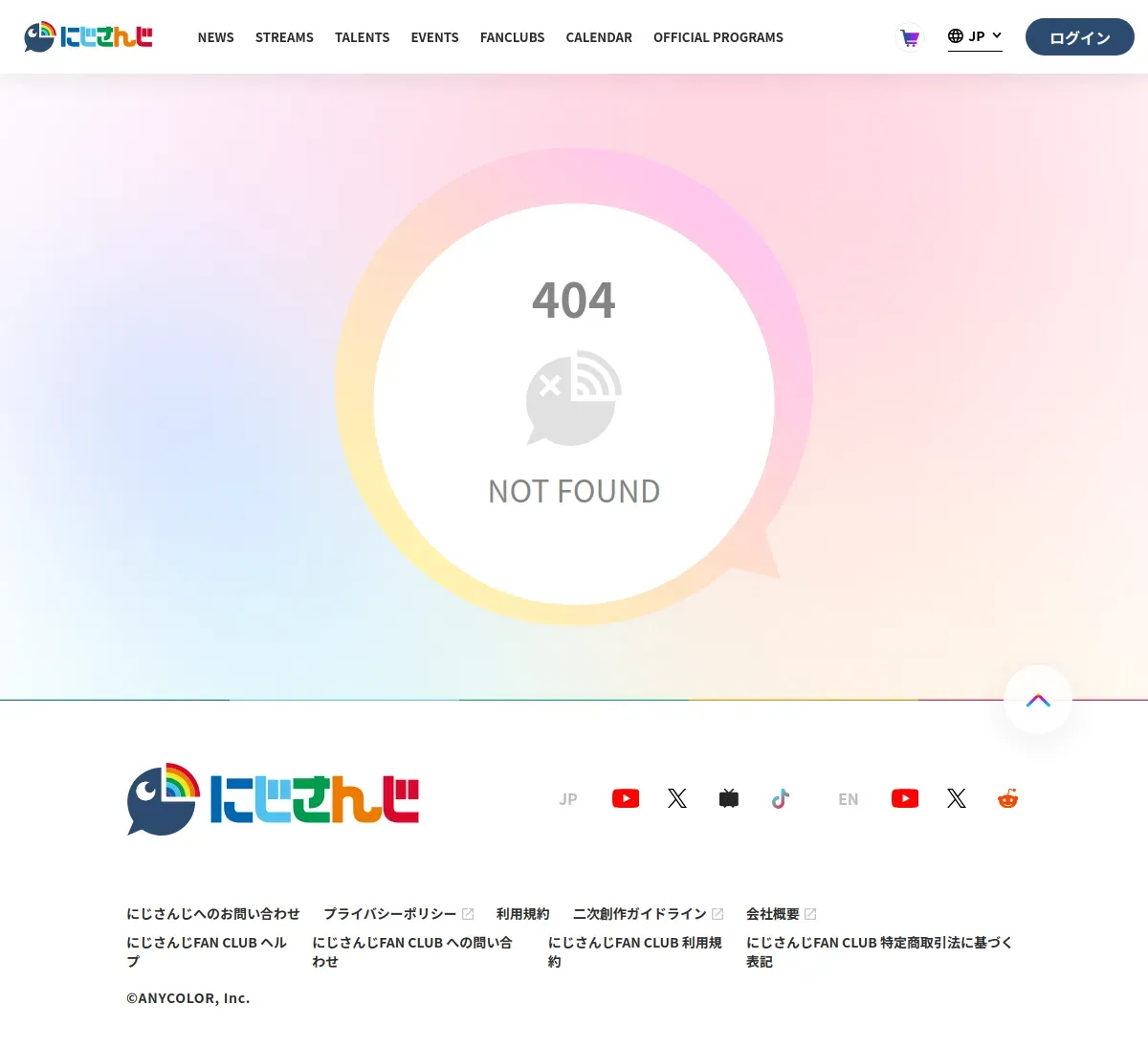Open the STREAMS menu item

tap(284, 37)
